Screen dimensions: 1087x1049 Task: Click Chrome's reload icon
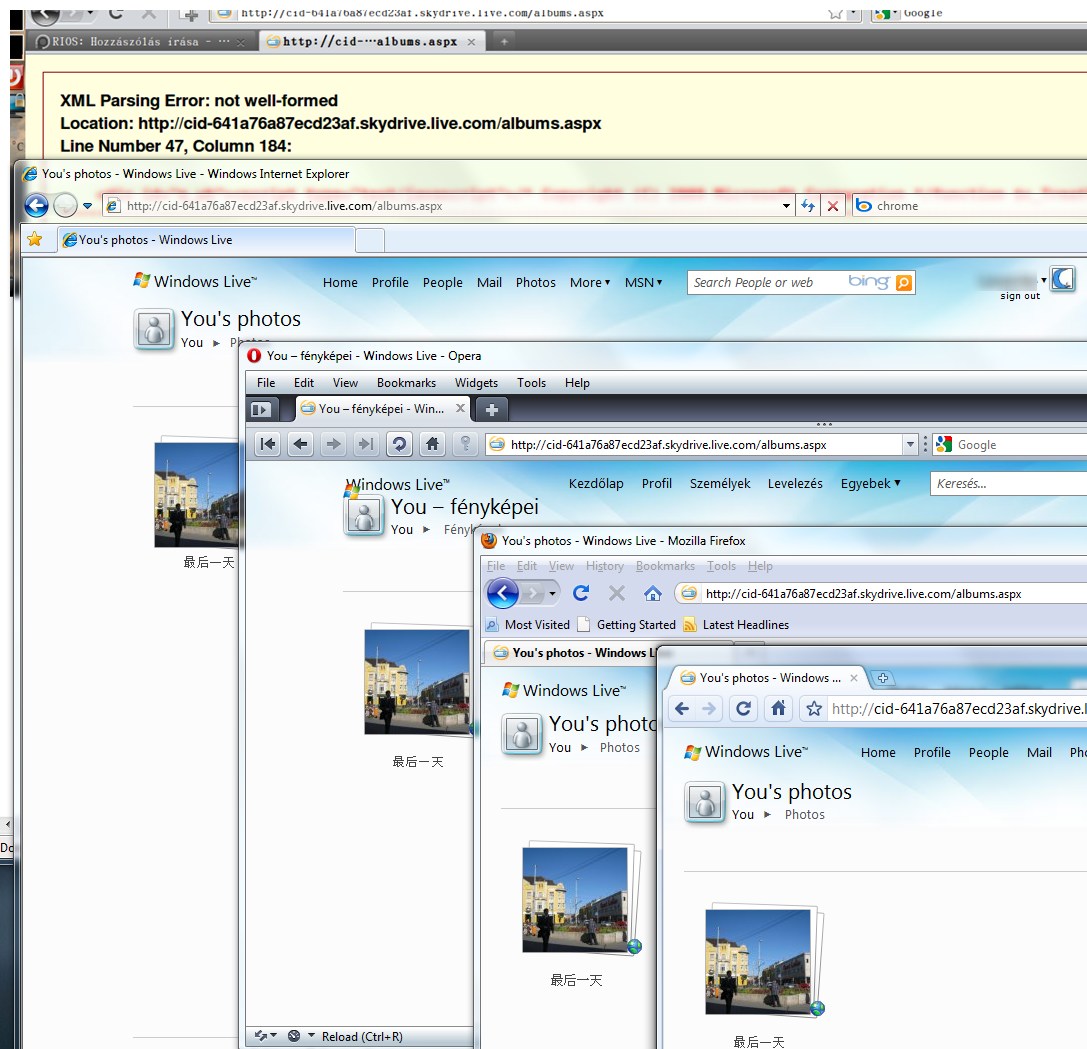(743, 709)
